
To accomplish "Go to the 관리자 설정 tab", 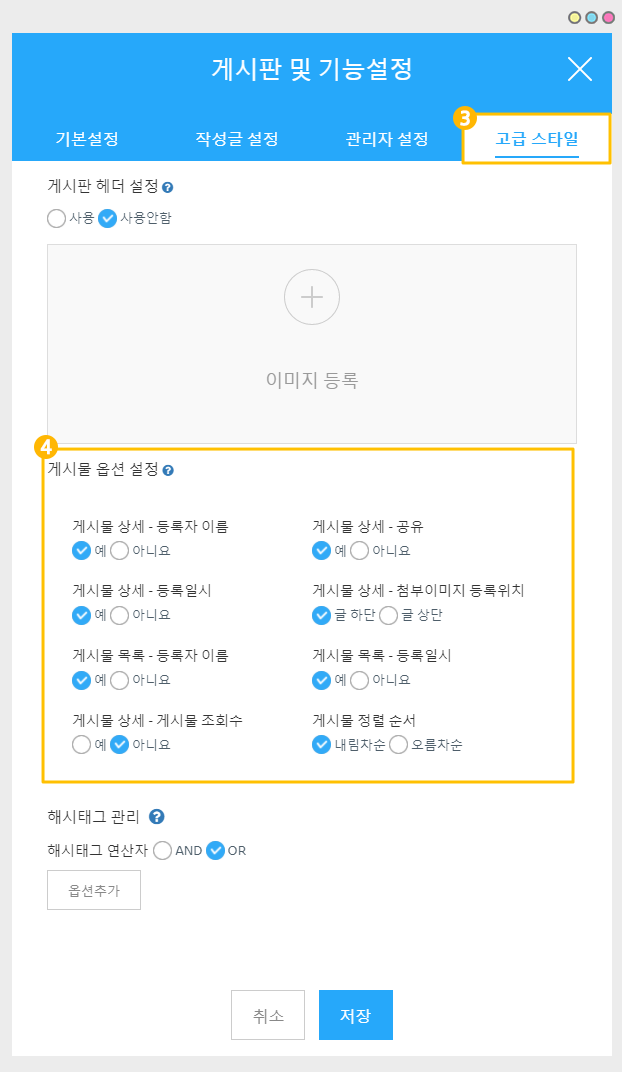I will tap(387, 139).
